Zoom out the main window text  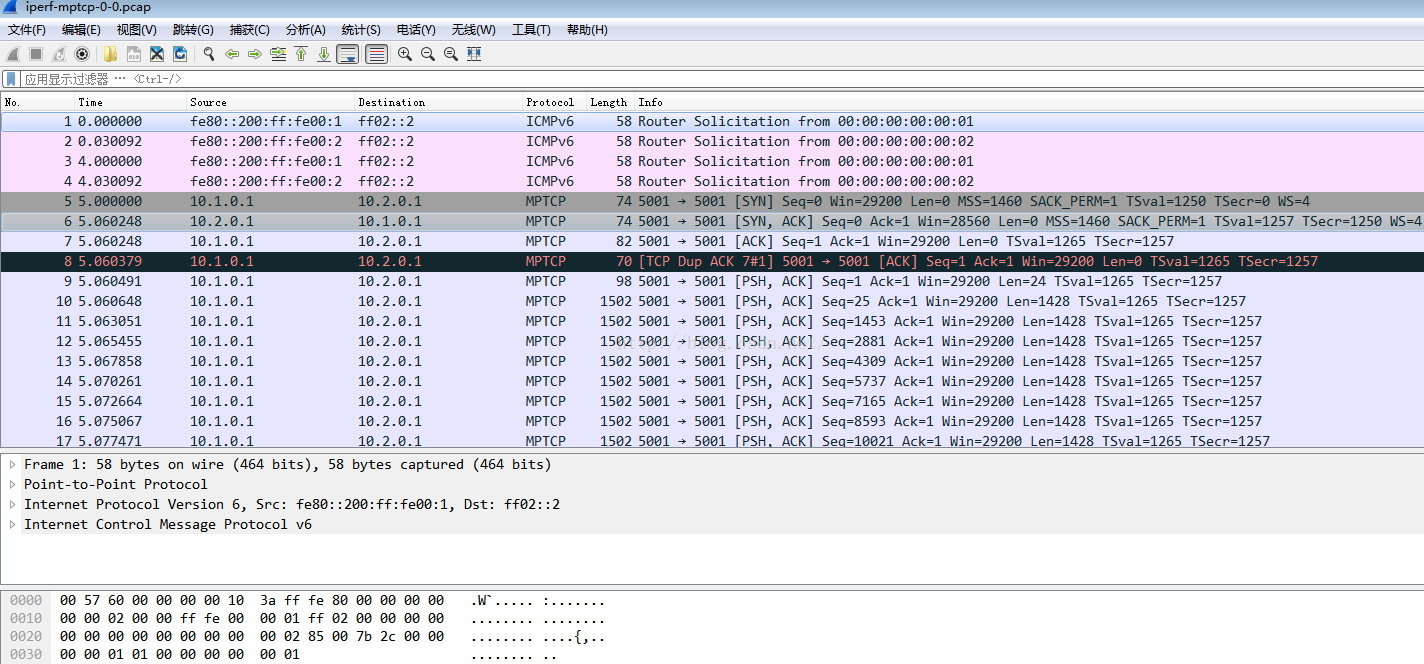[x=428, y=54]
